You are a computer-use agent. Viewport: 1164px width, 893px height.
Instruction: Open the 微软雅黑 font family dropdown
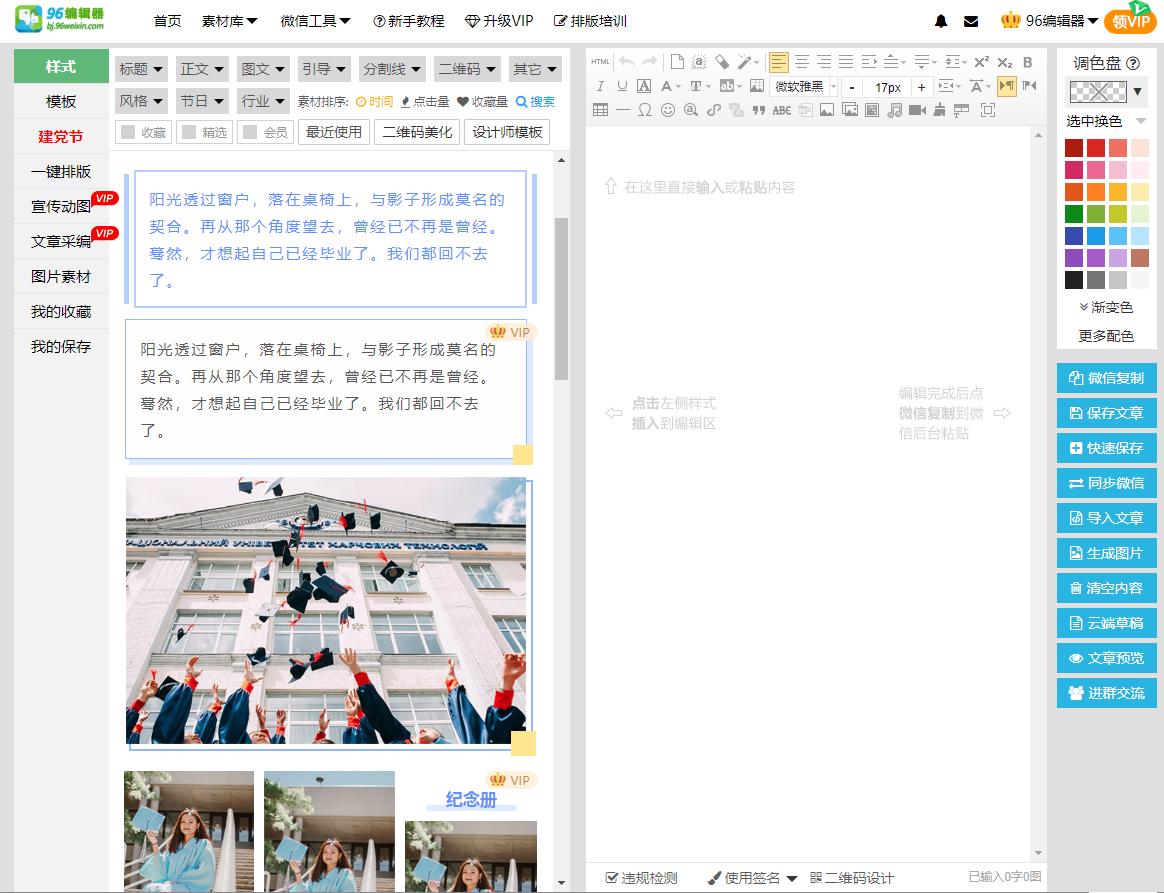tap(802, 87)
